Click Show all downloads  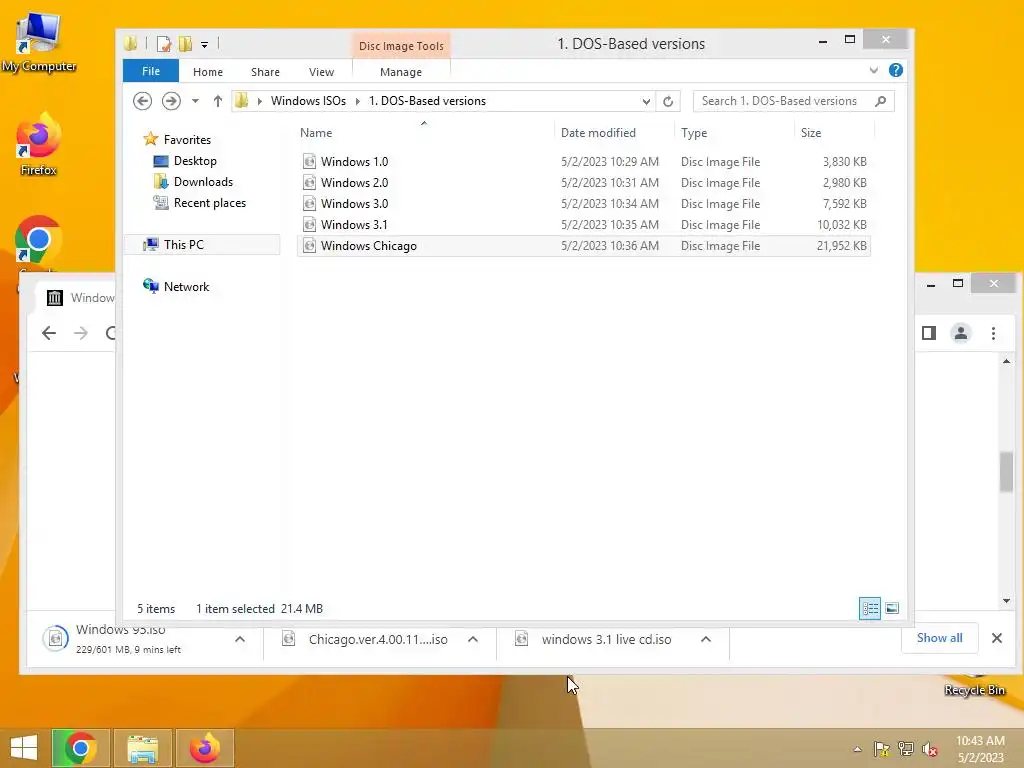tap(939, 638)
